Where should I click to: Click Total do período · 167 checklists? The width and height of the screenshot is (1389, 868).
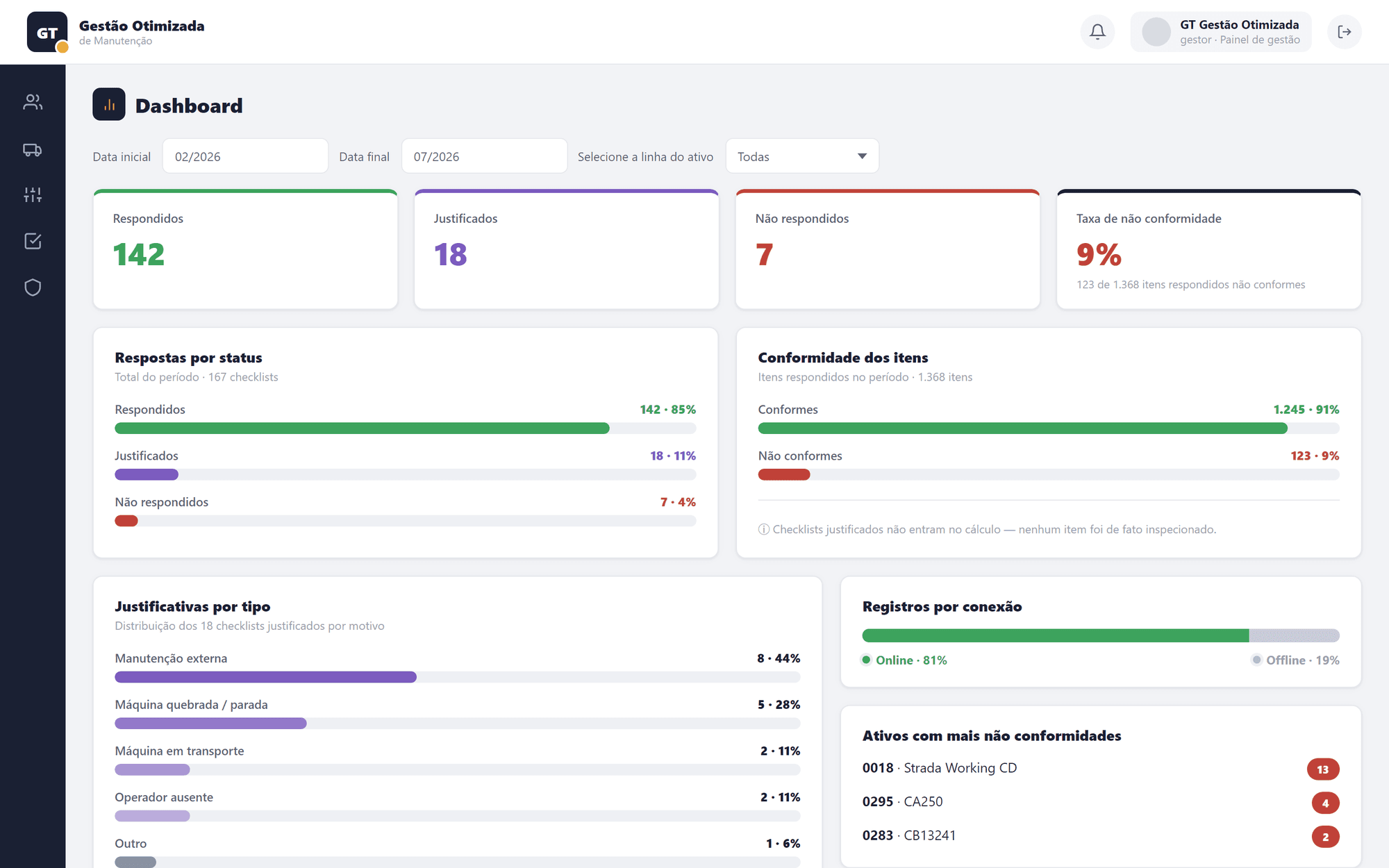[197, 377]
